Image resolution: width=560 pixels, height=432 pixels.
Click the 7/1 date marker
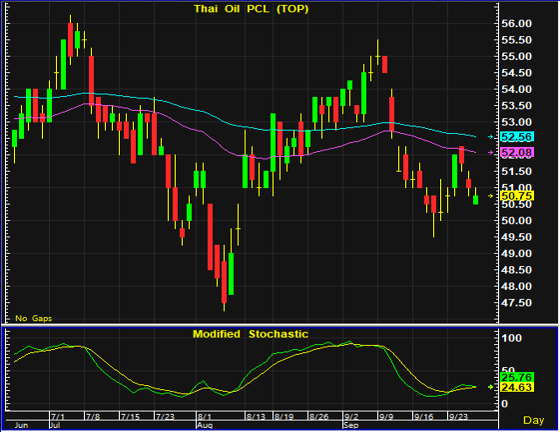(x=58, y=417)
